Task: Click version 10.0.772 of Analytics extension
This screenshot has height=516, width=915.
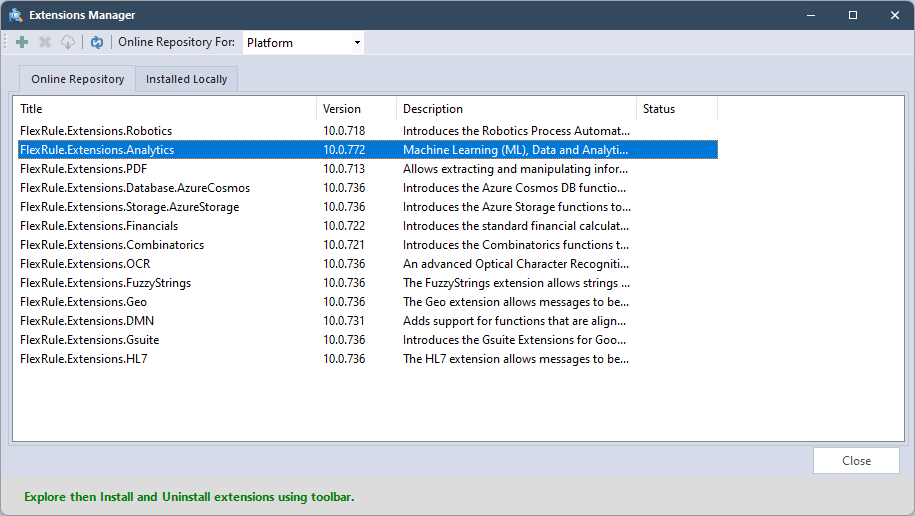Action: click(344, 149)
